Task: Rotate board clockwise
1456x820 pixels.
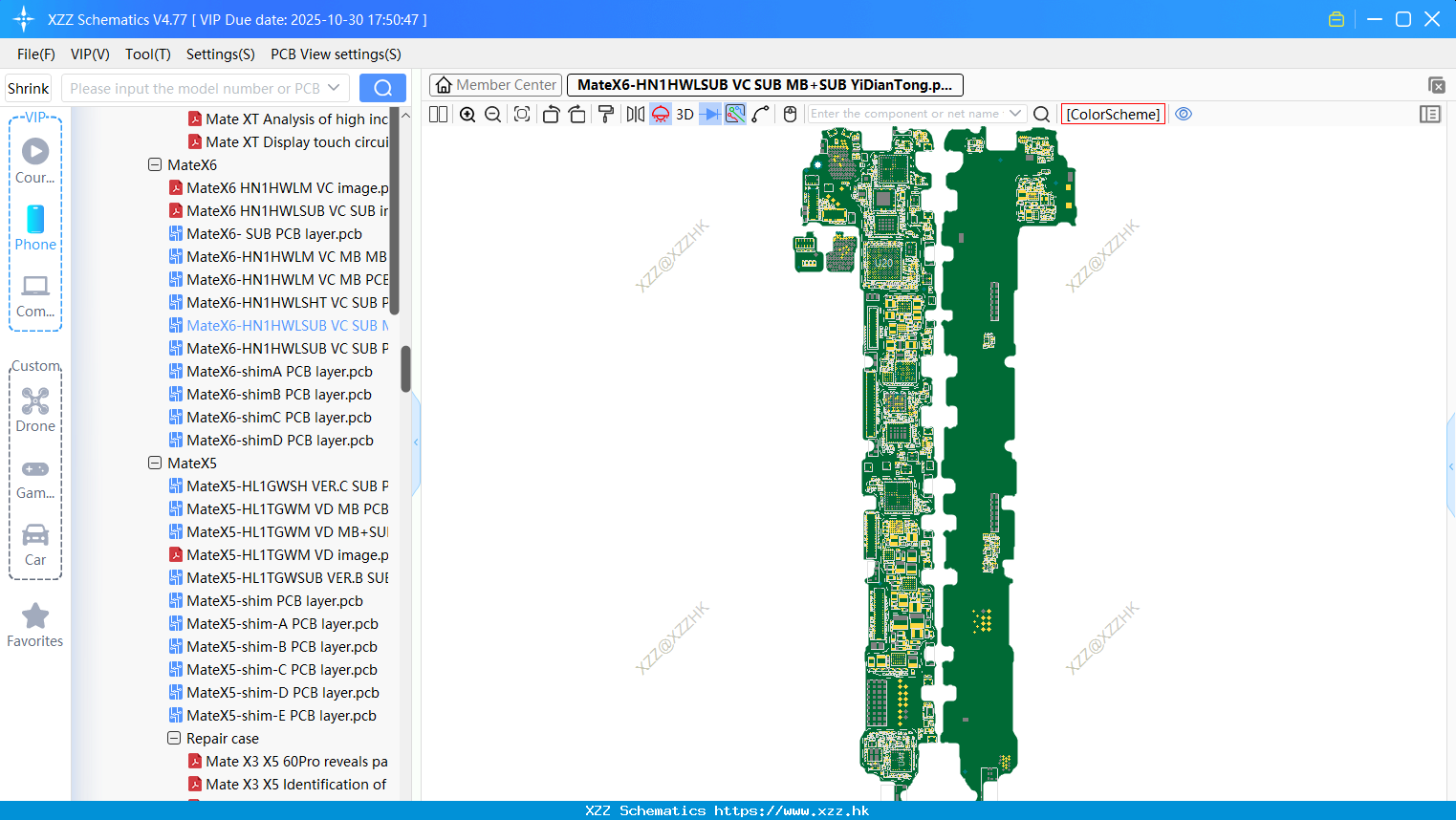Action: [x=577, y=115]
